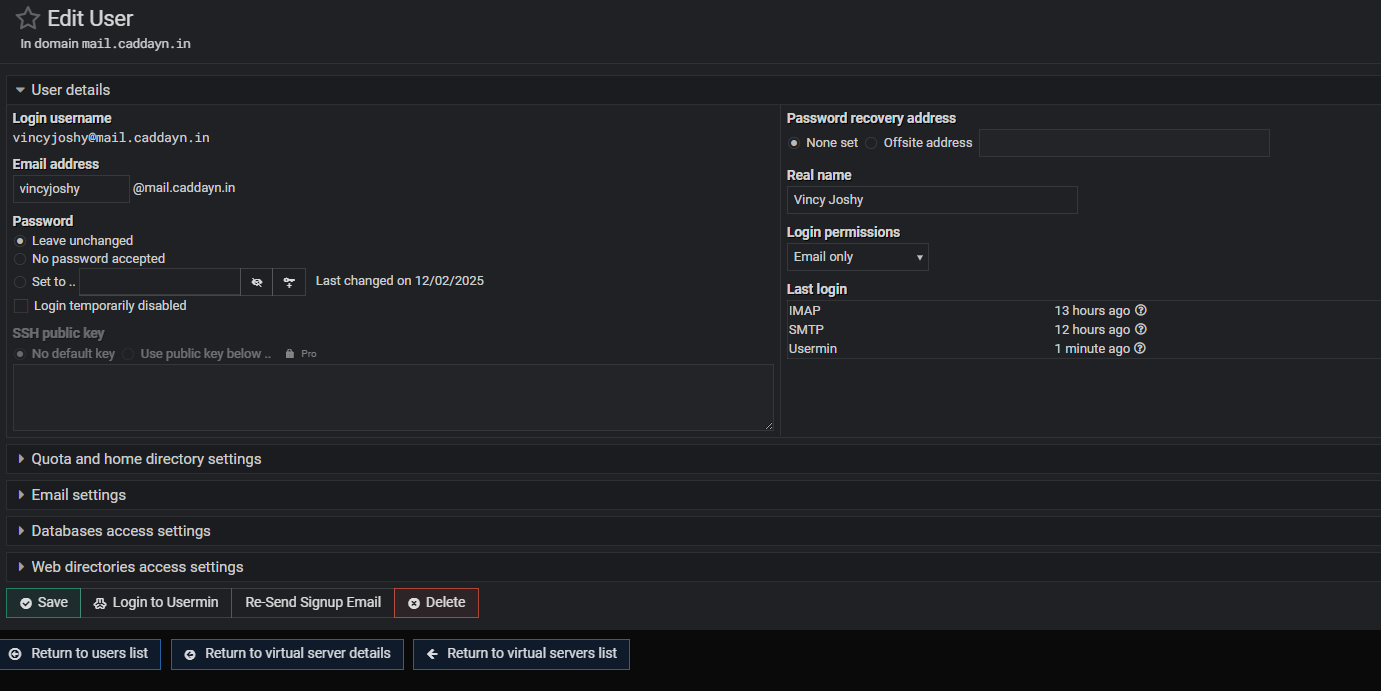Click the generate random password key icon
The height and width of the screenshot is (691, 1381).
[289, 282]
